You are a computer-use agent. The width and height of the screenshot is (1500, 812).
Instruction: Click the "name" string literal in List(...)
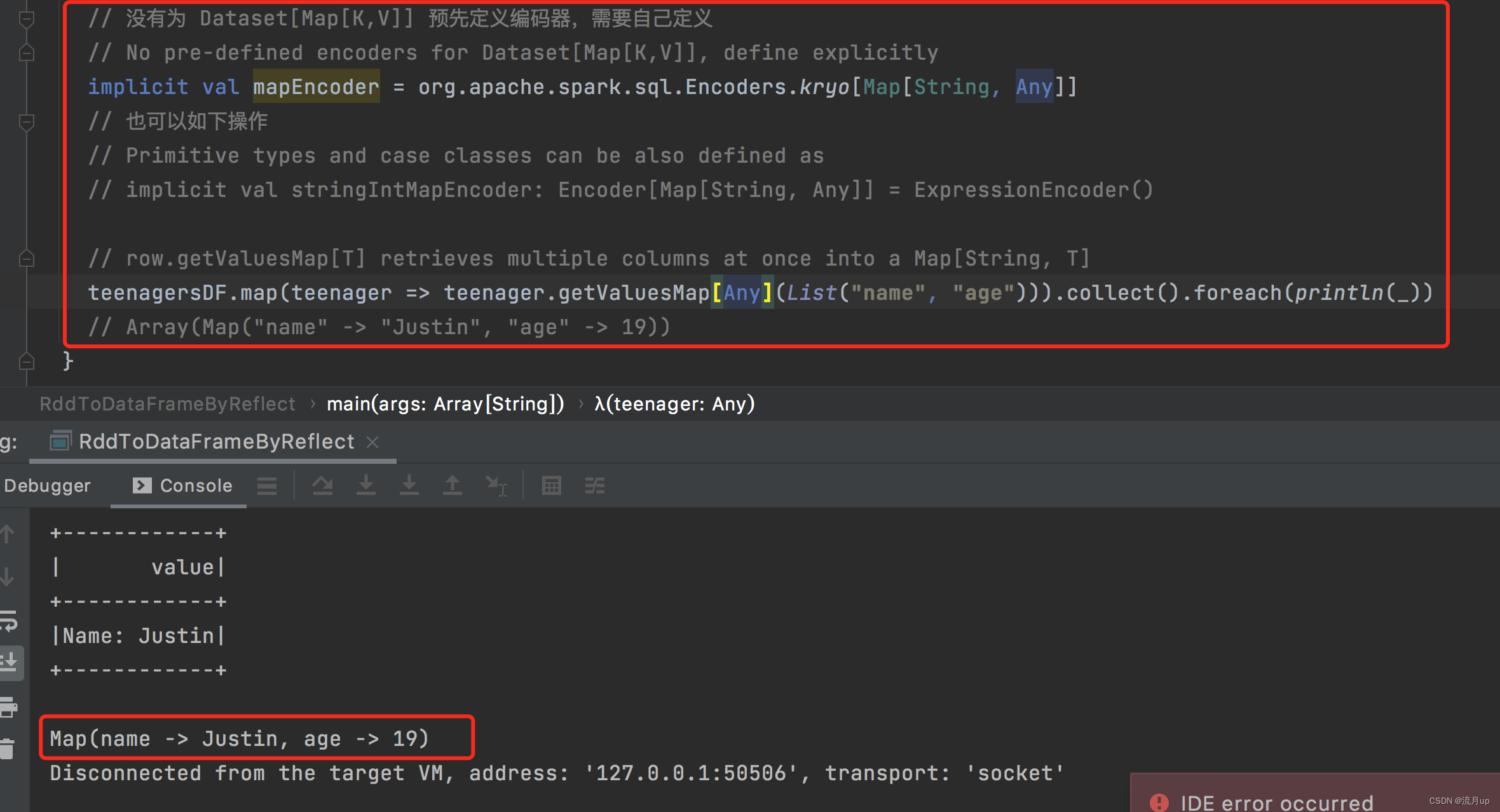tap(888, 293)
